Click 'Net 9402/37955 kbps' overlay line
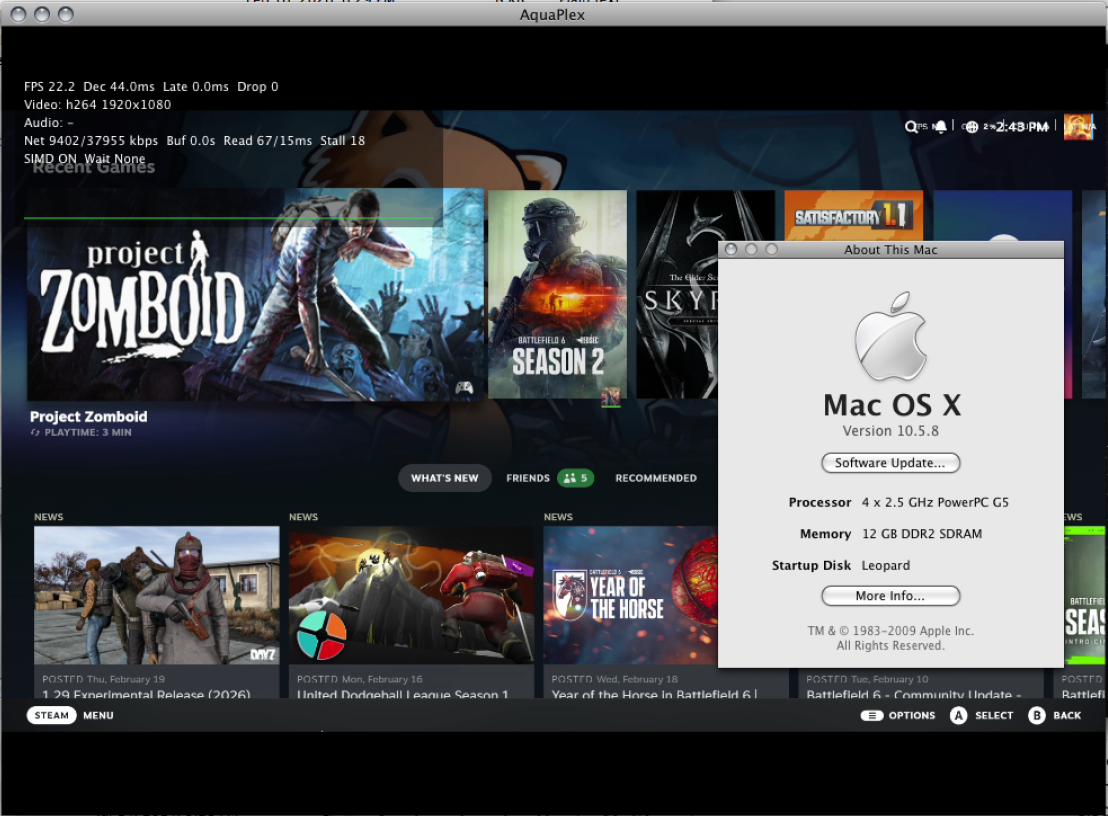This screenshot has height=816, width=1108. 194,141
